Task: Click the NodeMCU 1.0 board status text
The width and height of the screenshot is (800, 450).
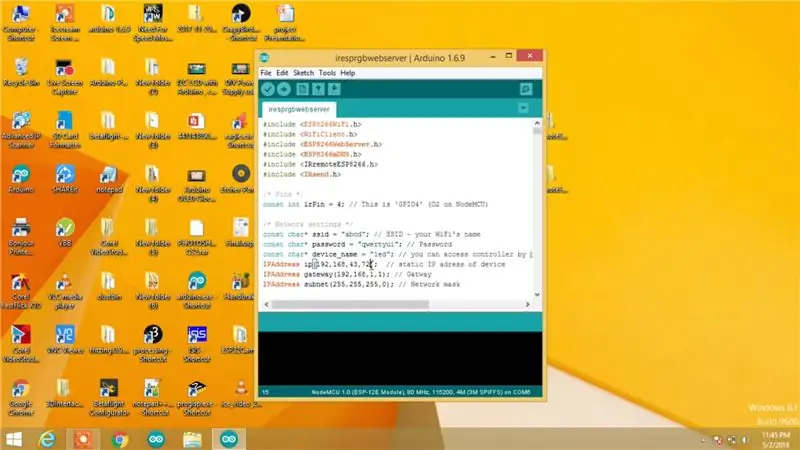Action: (421, 392)
